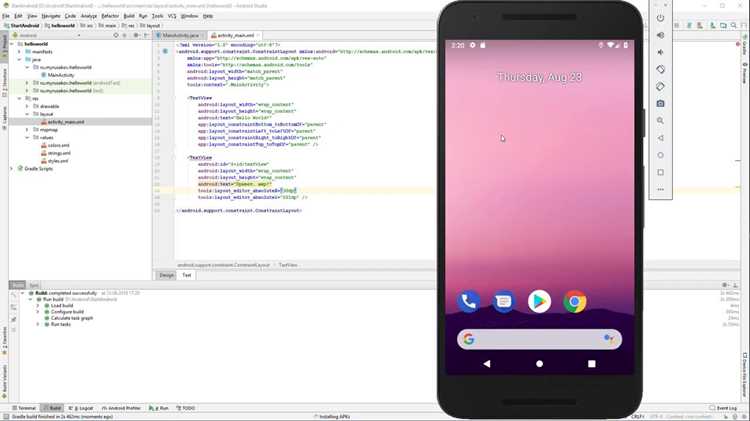Viewport: 750px width, 421px height.
Task: Tap Android recents square button on phone
Action: click(591, 364)
